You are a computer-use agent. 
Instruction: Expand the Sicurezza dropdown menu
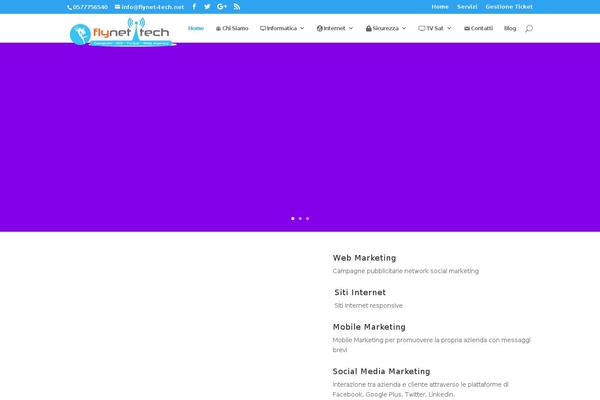[386, 28]
